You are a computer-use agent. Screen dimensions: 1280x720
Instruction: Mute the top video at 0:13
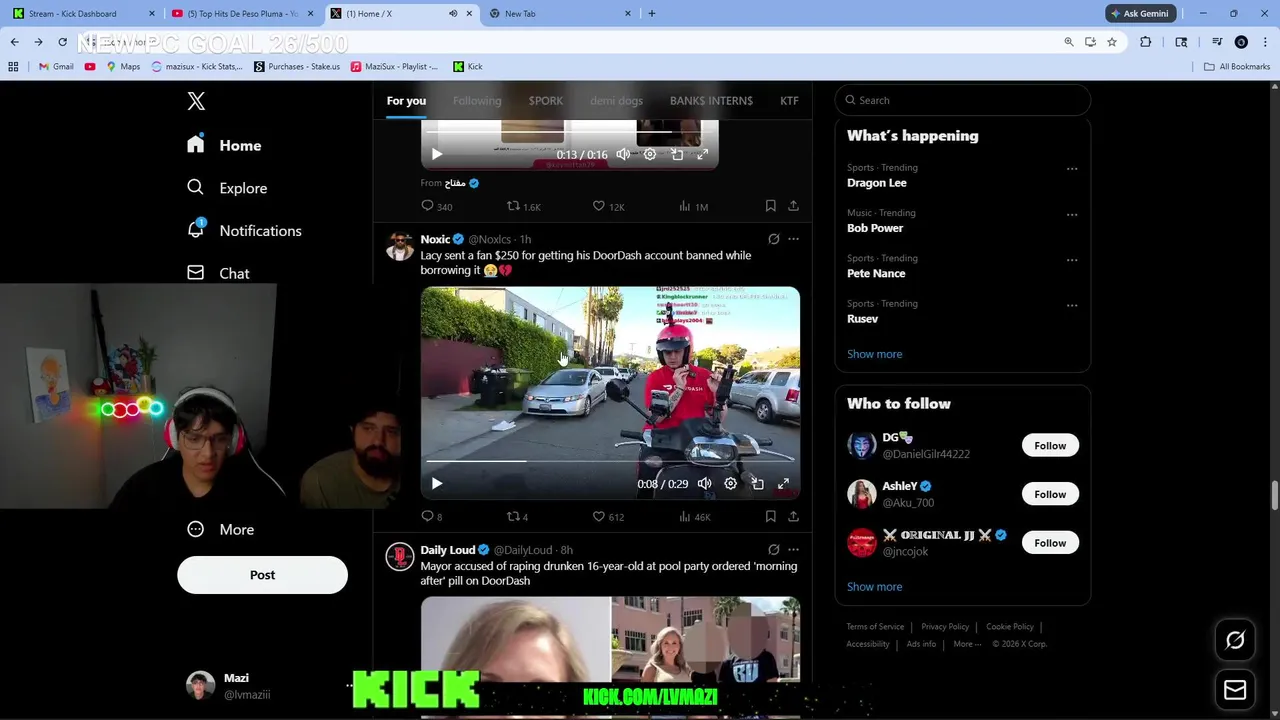[623, 154]
